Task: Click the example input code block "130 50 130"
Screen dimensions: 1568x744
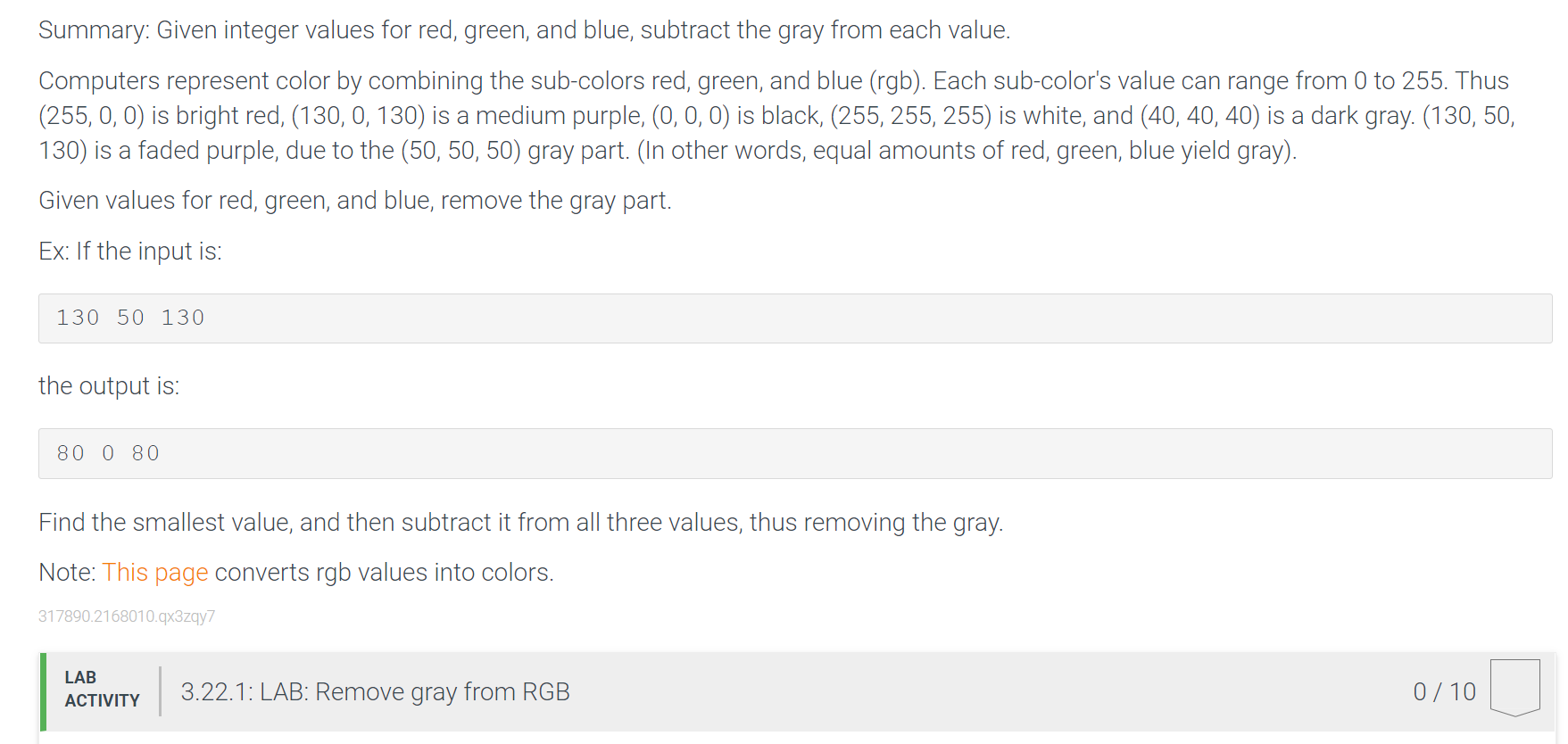Action: click(794, 318)
